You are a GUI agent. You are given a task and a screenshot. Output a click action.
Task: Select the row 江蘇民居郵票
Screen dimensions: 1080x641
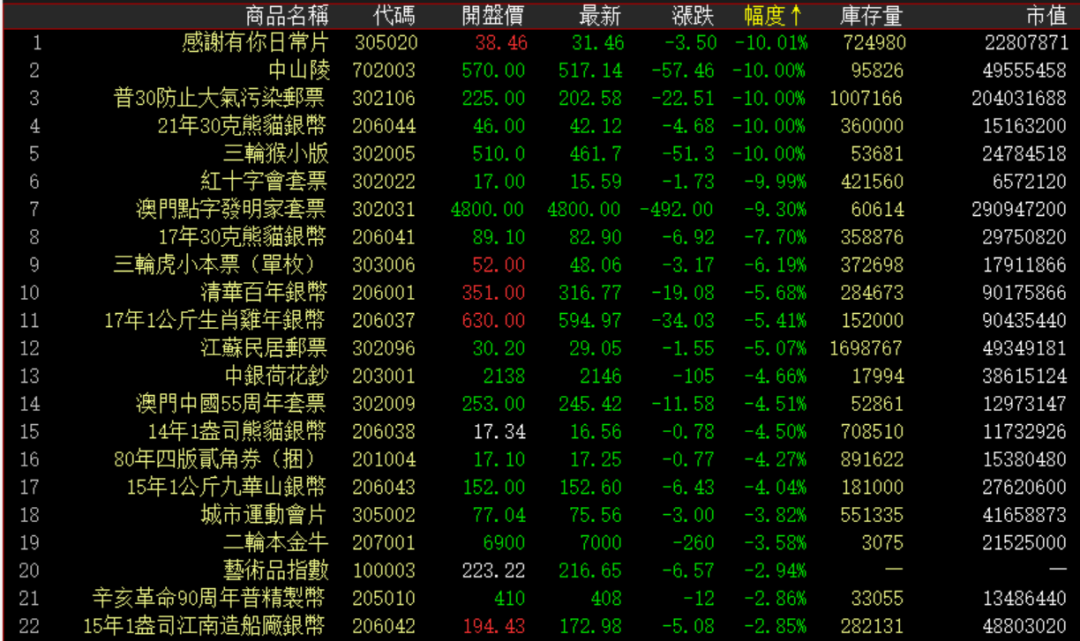(x=540, y=348)
